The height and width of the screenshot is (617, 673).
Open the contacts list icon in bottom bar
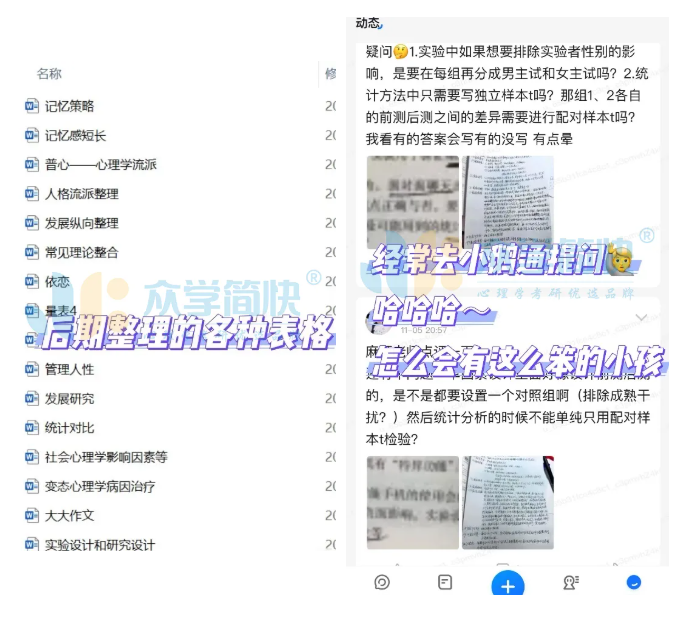[x=571, y=582]
